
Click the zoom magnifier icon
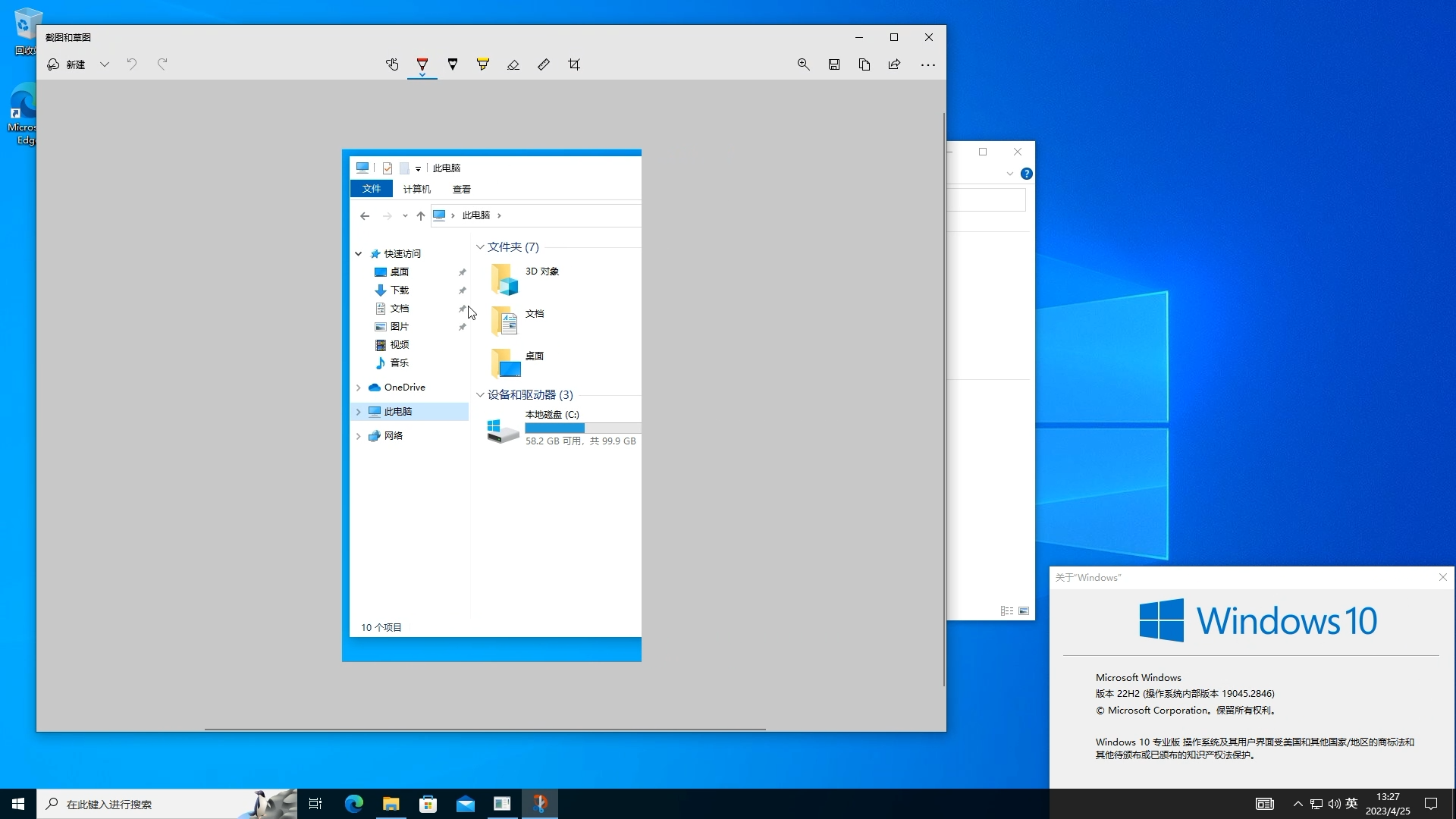(803, 64)
